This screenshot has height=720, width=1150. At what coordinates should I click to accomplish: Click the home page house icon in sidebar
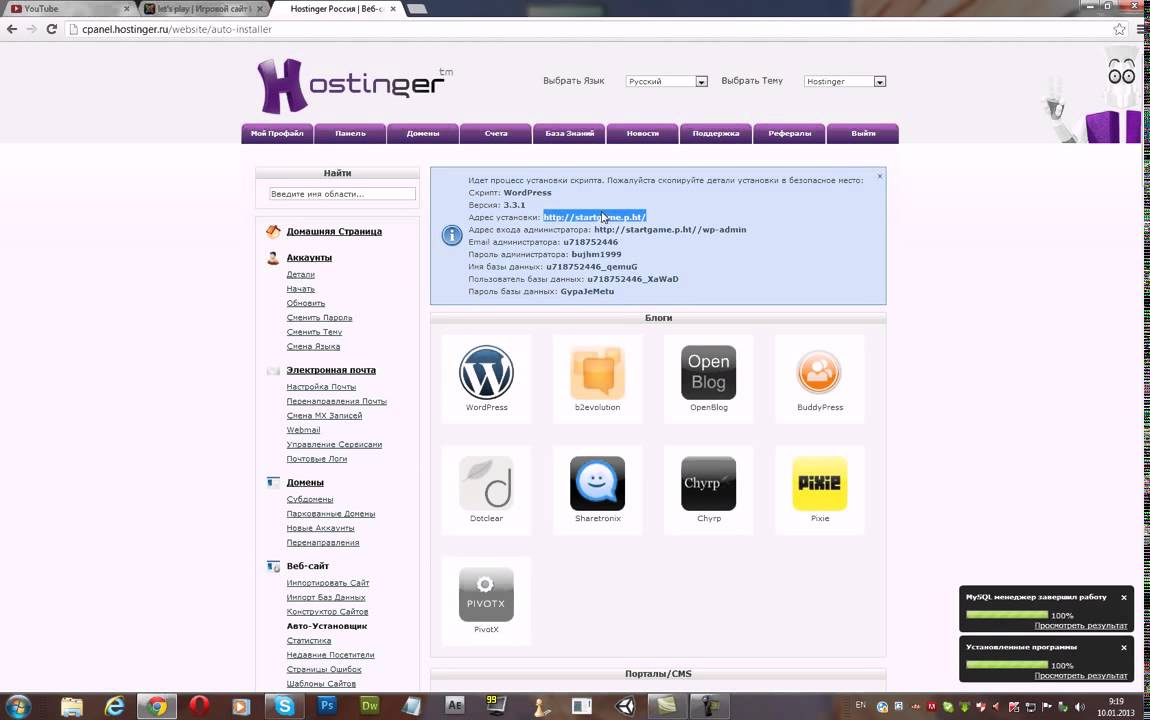click(273, 231)
